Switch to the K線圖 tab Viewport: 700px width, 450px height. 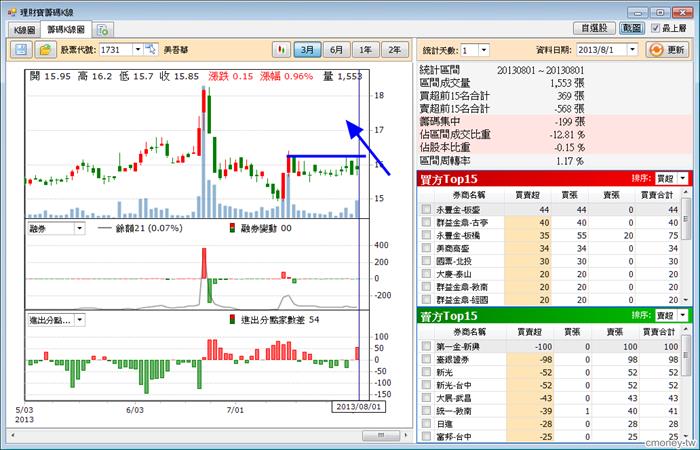click(x=22, y=31)
